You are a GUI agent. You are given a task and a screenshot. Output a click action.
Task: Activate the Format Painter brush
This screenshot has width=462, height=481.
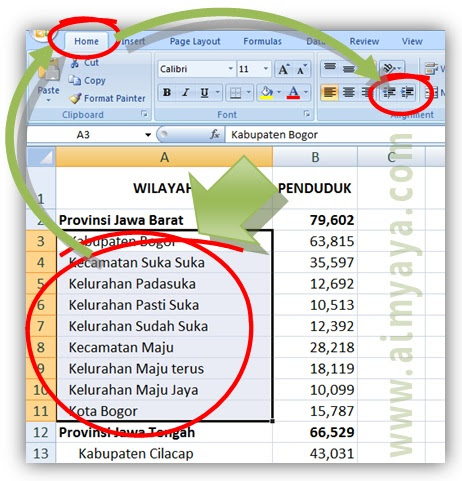click(107, 98)
